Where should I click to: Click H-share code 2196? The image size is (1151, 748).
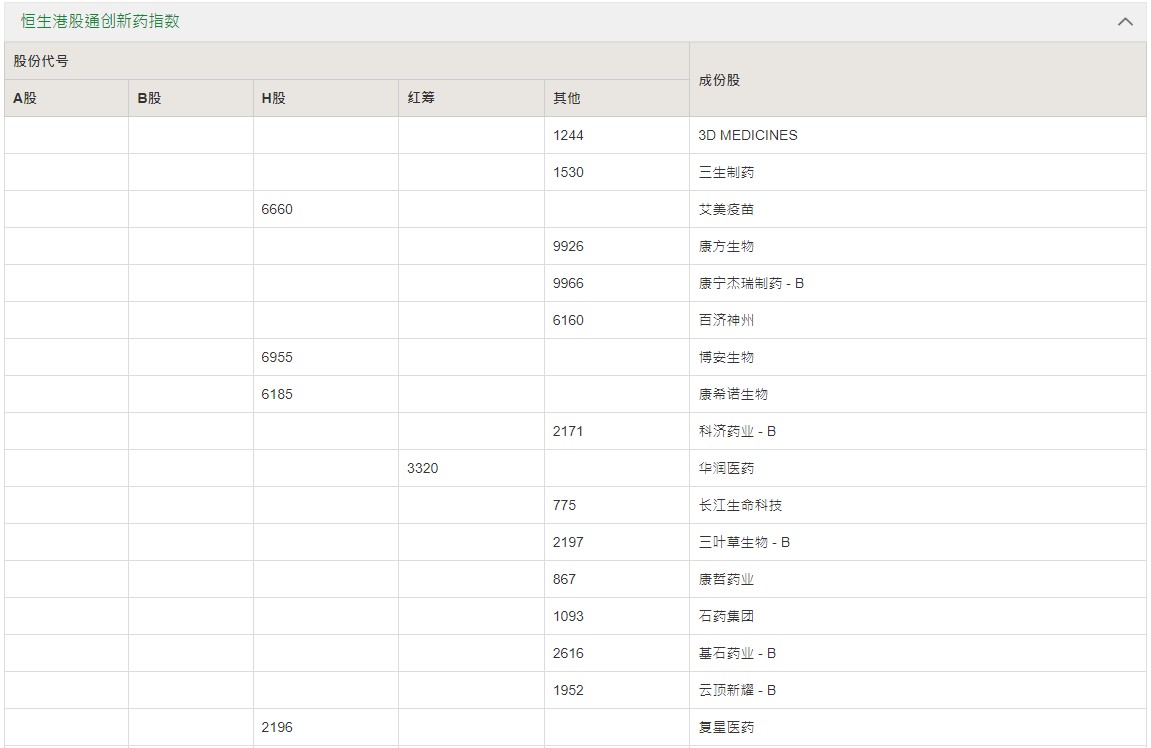[277, 727]
